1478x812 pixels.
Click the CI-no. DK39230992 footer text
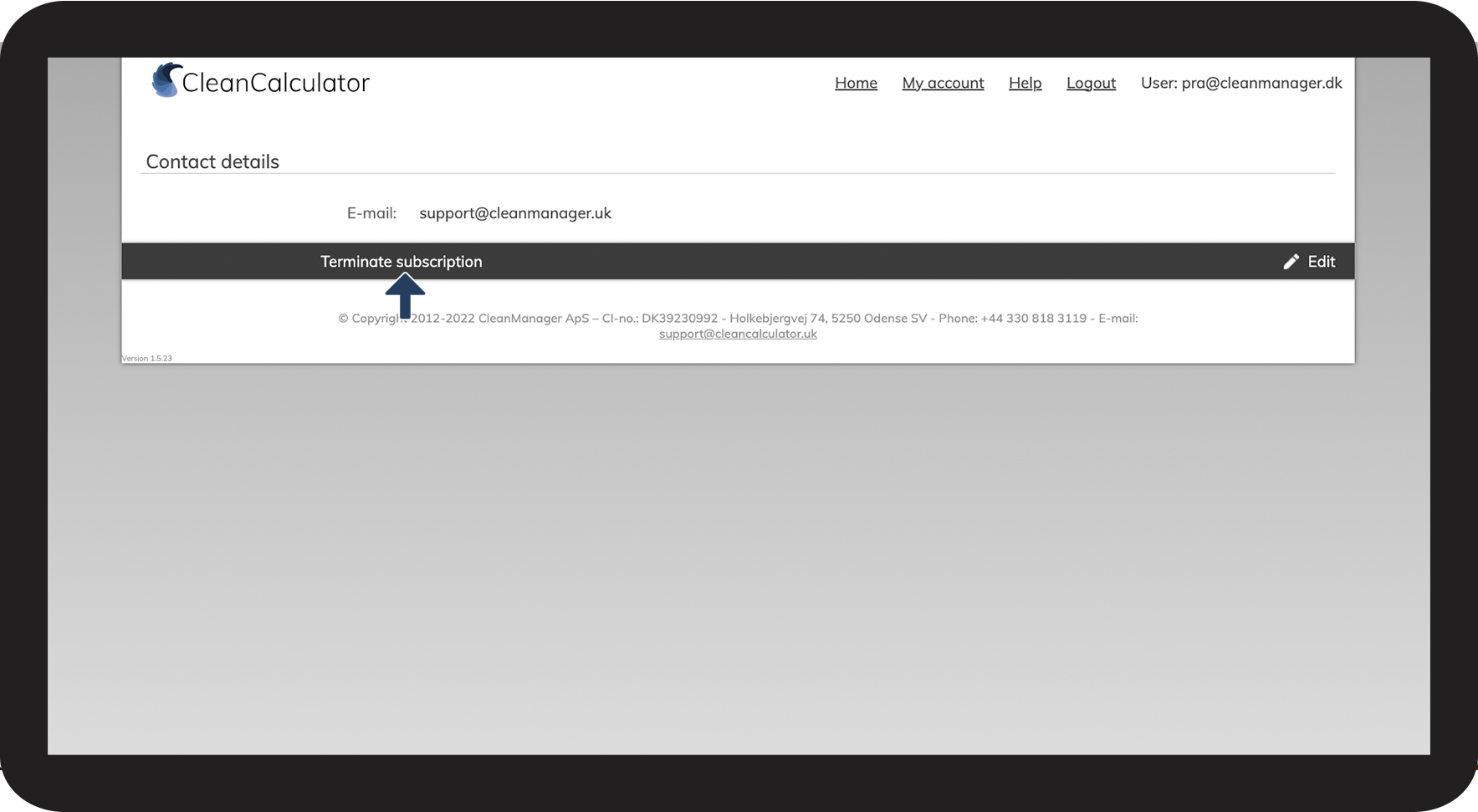pyautogui.click(x=660, y=319)
